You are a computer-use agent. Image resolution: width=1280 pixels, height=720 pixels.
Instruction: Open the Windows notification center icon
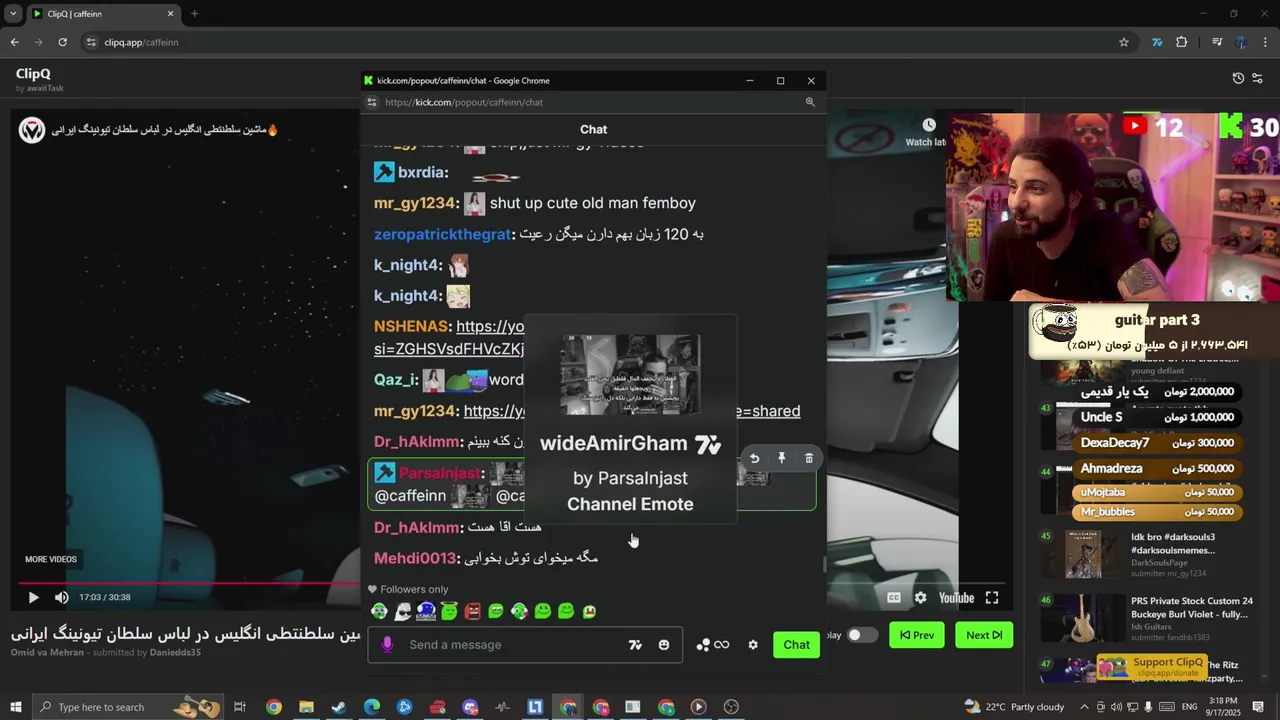point(1260,707)
